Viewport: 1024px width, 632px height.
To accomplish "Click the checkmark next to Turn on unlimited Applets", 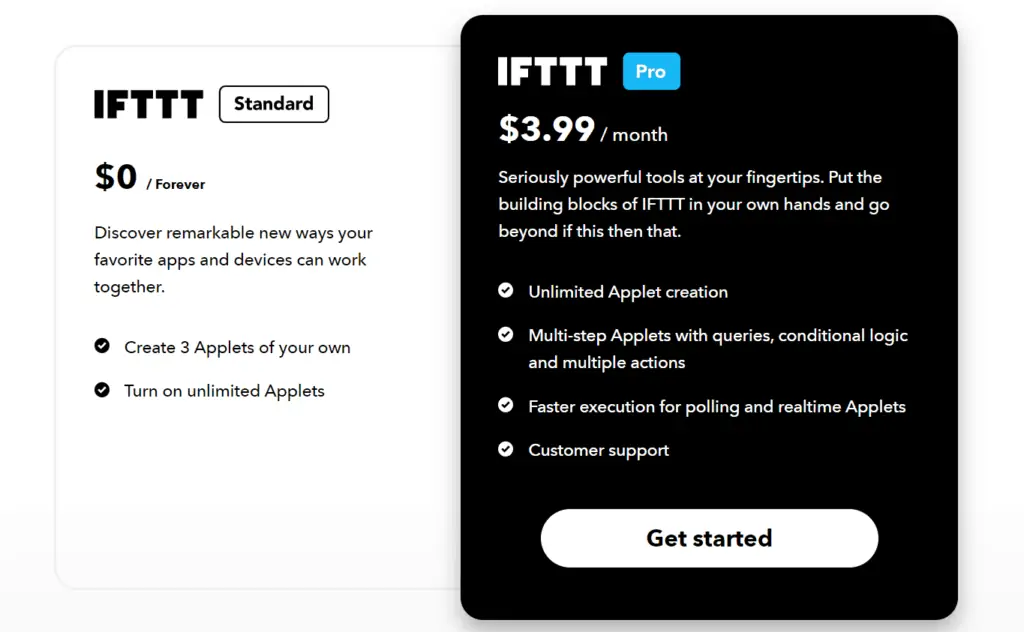I will (103, 390).
